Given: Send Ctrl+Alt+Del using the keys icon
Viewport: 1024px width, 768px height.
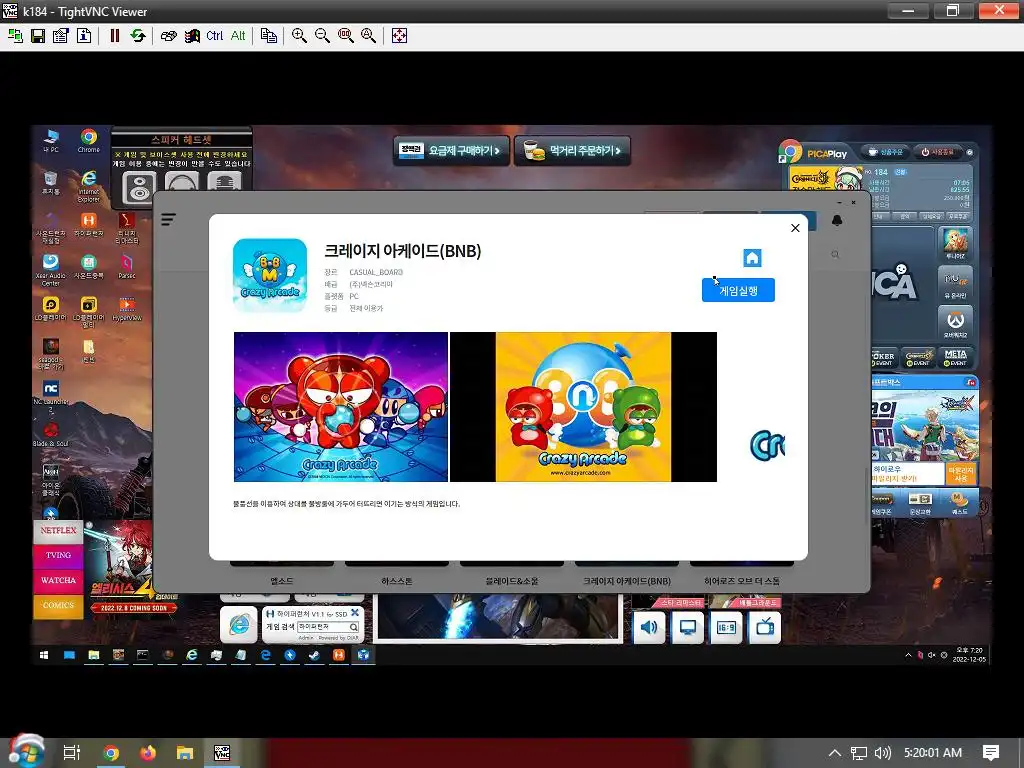Looking at the screenshot, I should pos(168,36).
